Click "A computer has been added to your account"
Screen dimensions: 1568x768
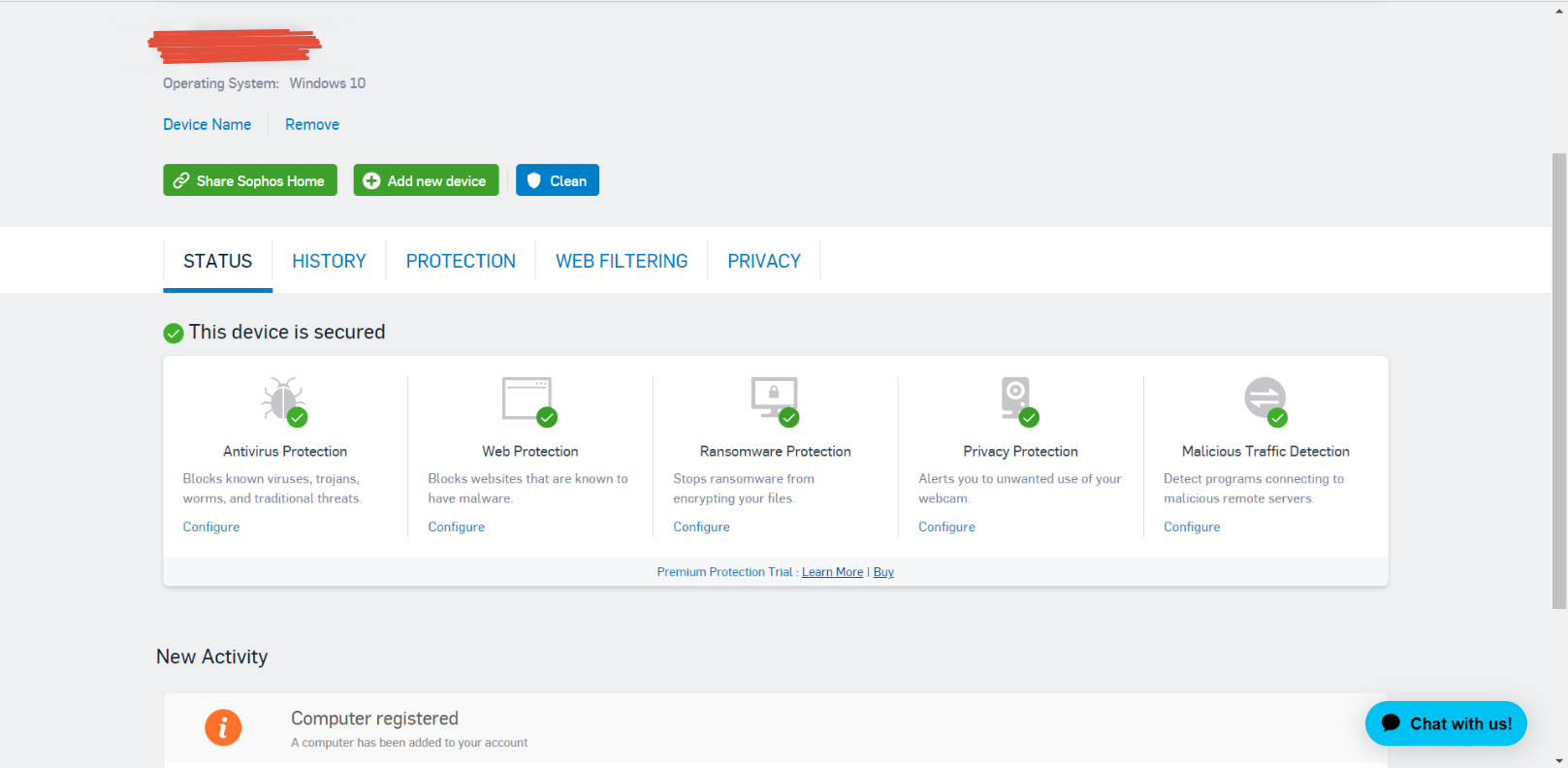point(409,743)
